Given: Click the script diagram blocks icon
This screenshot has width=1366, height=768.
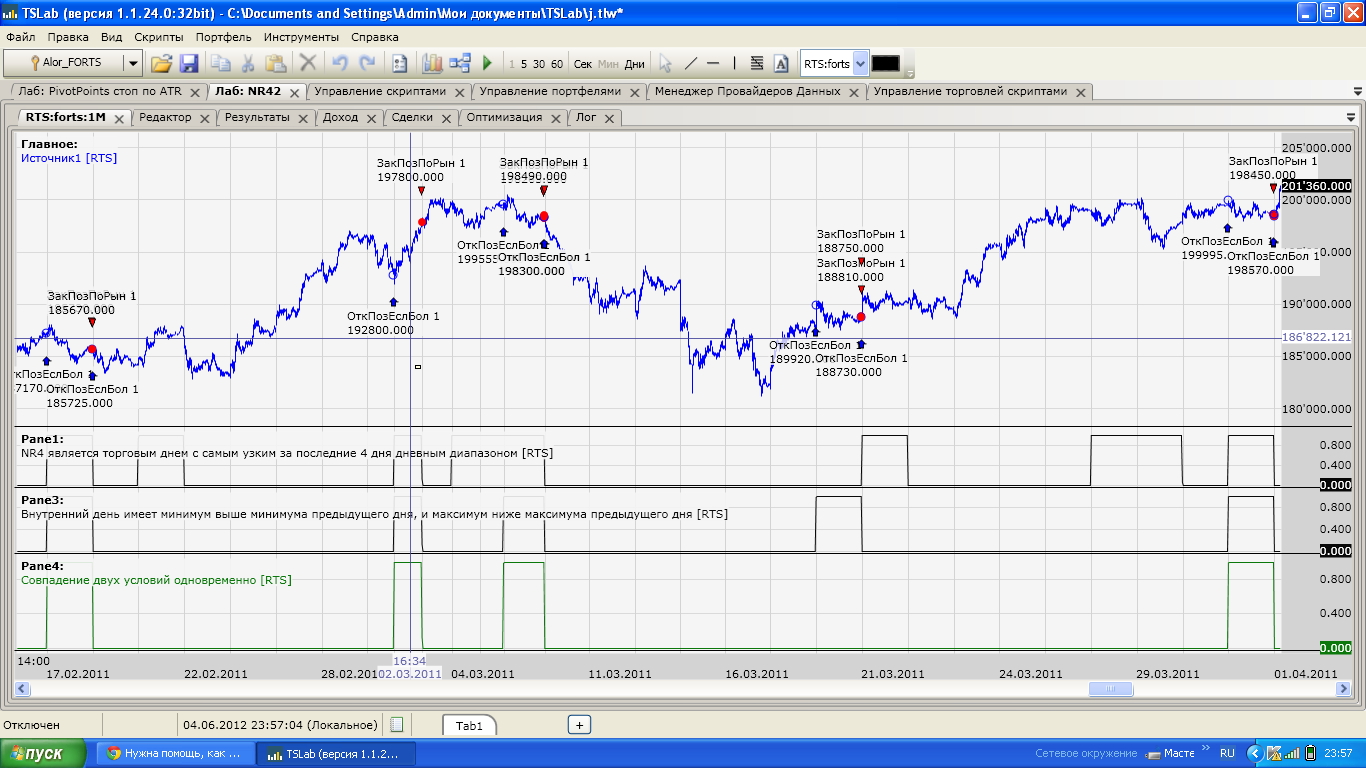Looking at the screenshot, I should [460, 63].
